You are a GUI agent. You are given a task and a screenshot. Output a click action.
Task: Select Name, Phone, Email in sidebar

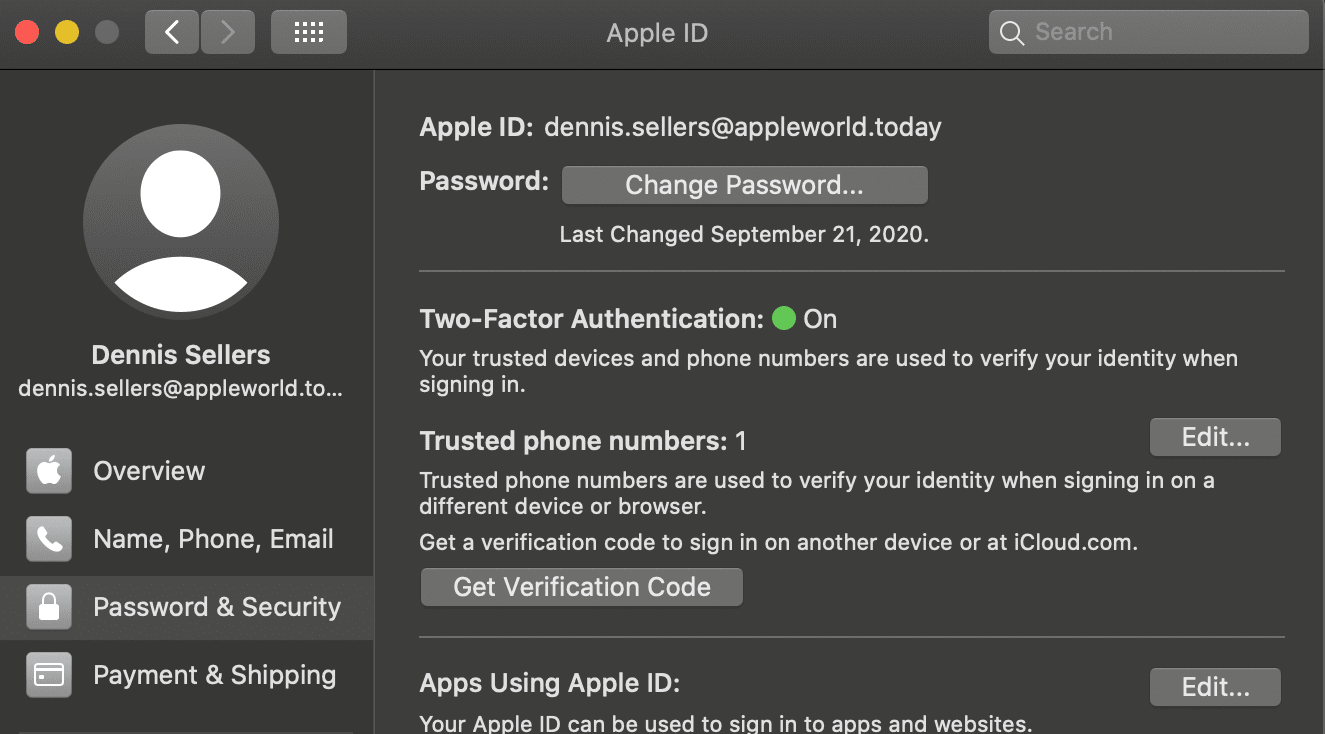tap(213, 539)
